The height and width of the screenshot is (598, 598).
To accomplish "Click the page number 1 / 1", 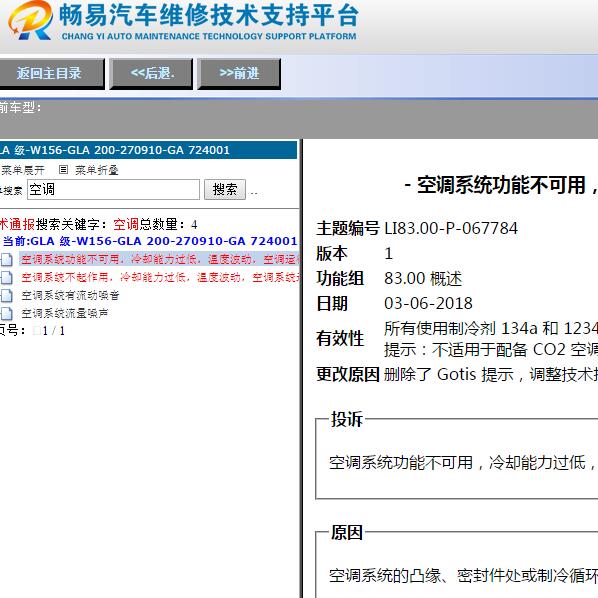I will click(53, 331).
